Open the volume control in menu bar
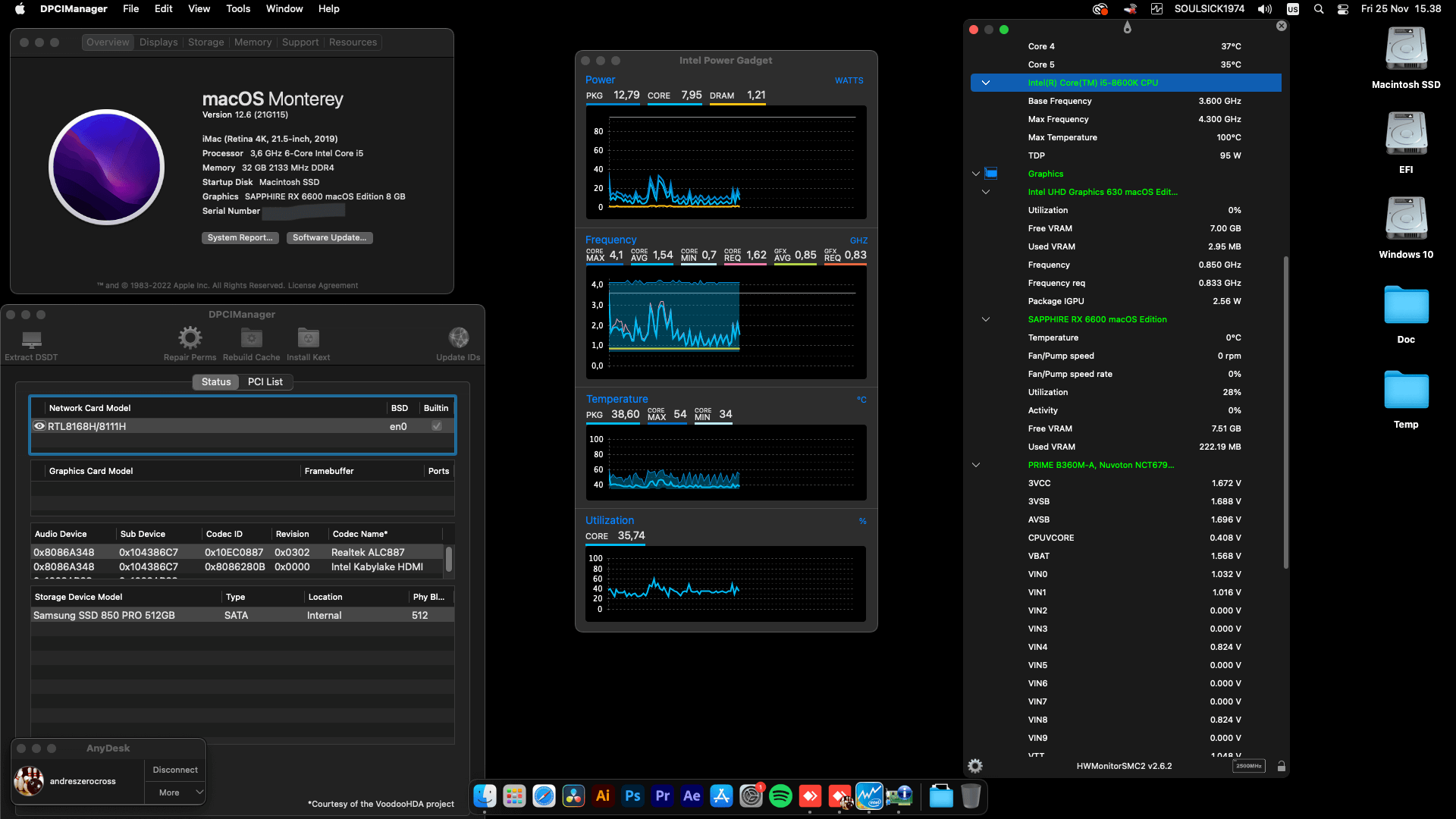 coord(1265,9)
